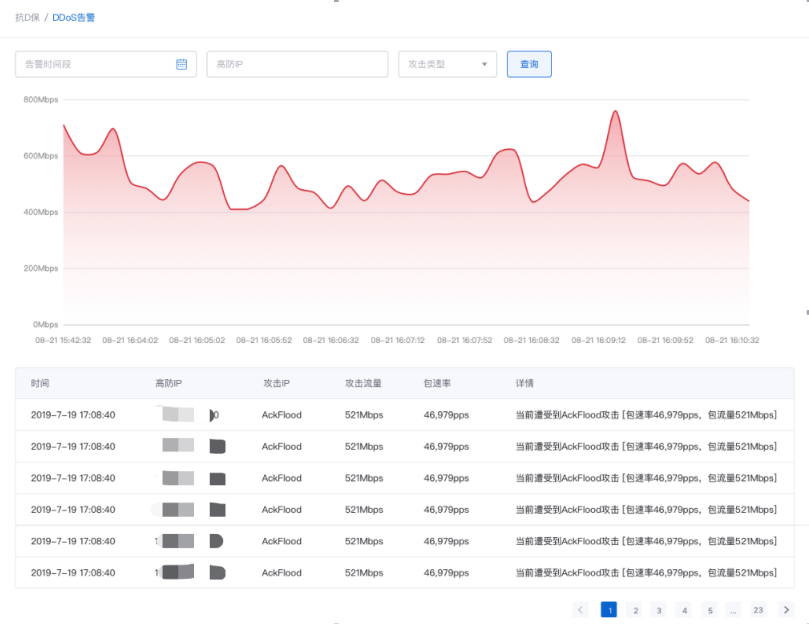
Task: Click the highest peak on traffic chart
Action: [615, 111]
